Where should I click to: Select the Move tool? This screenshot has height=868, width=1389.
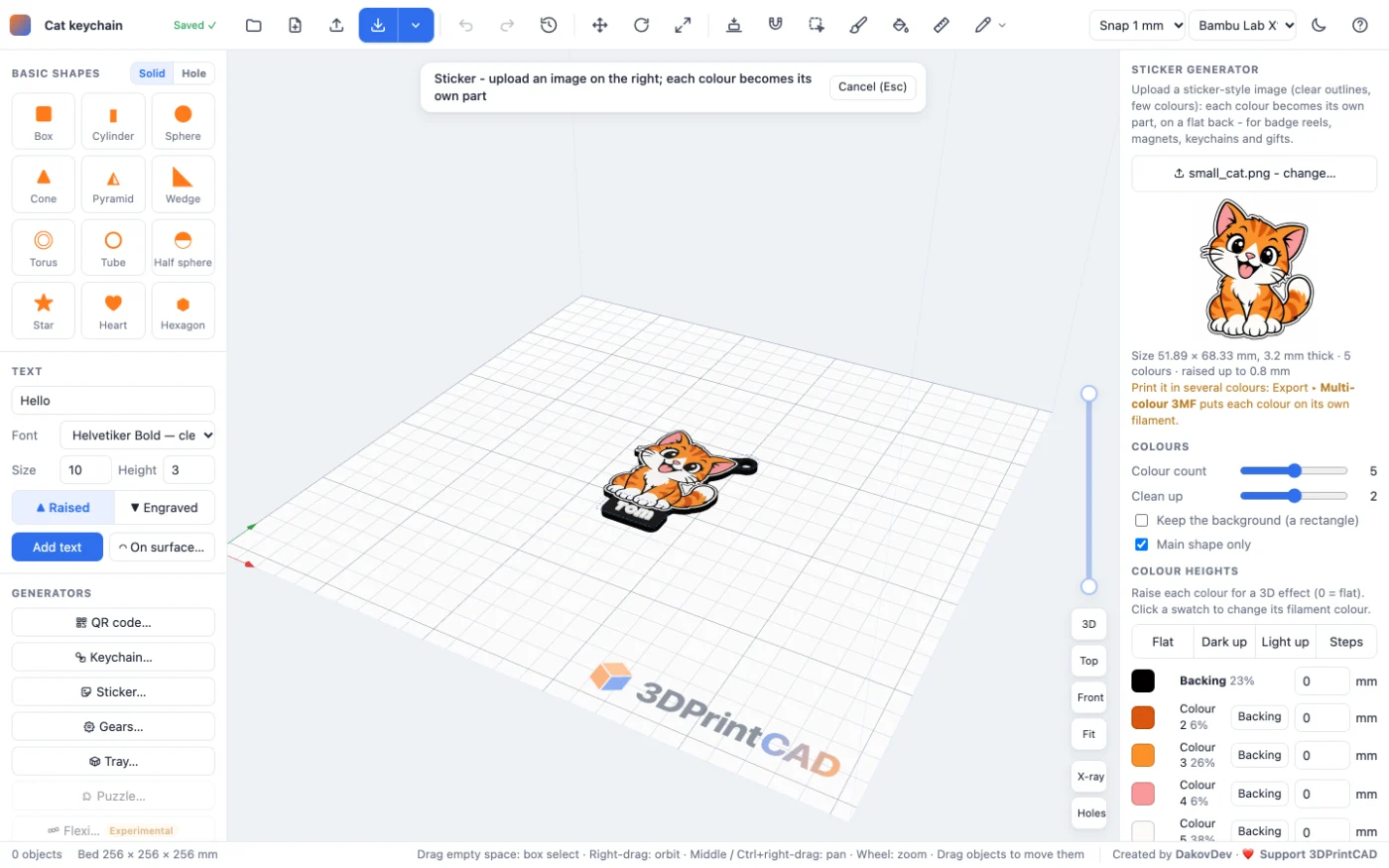[x=600, y=25]
